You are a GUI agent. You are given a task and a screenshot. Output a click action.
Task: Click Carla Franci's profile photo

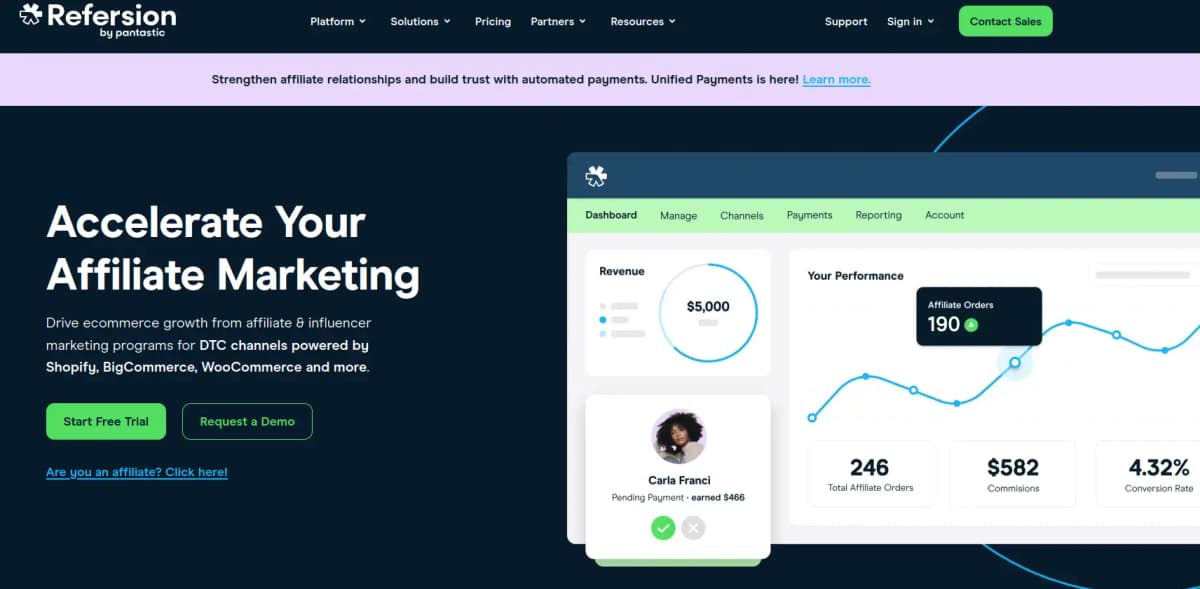[679, 437]
